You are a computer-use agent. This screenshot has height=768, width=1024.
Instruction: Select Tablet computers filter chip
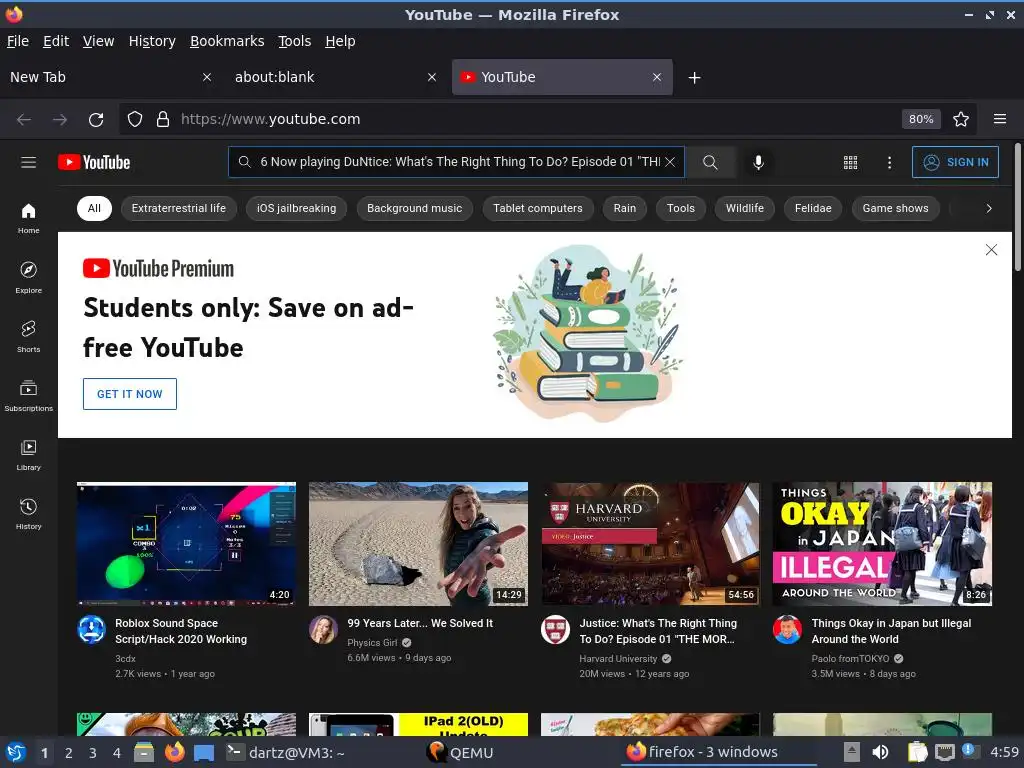(537, 208)
